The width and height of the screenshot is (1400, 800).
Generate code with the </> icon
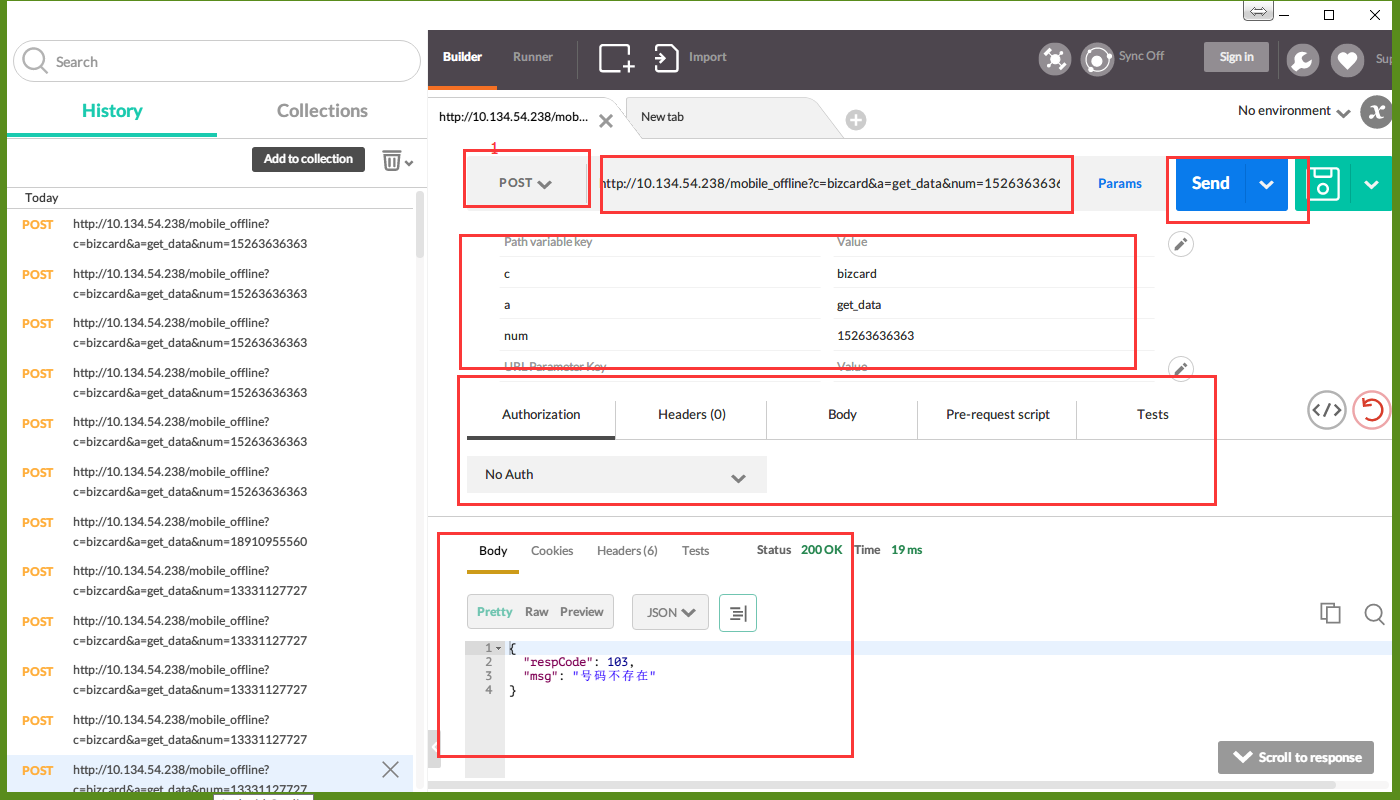[1327, 409]
